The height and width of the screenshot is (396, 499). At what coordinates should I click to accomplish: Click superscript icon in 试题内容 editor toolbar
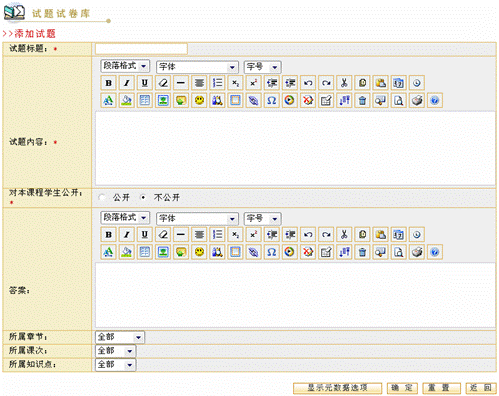253,83
